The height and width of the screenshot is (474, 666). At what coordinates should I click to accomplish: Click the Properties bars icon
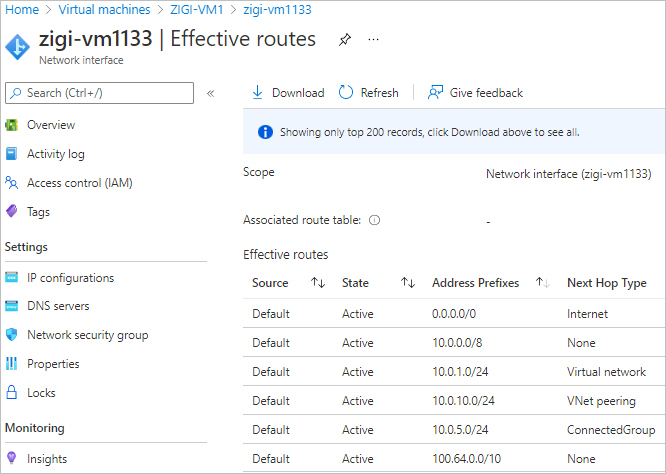click(11, 364)
